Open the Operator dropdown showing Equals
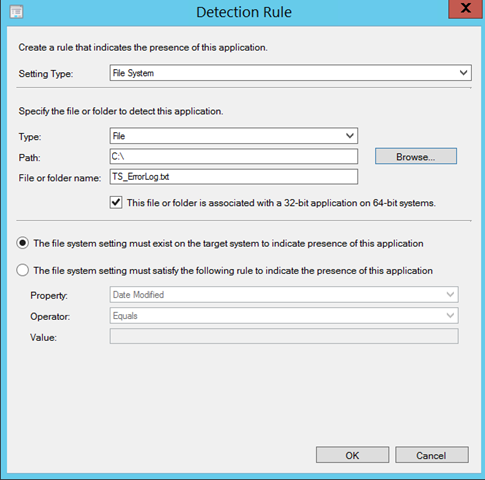This screenshot has height=480, width=485. [284, 316]
